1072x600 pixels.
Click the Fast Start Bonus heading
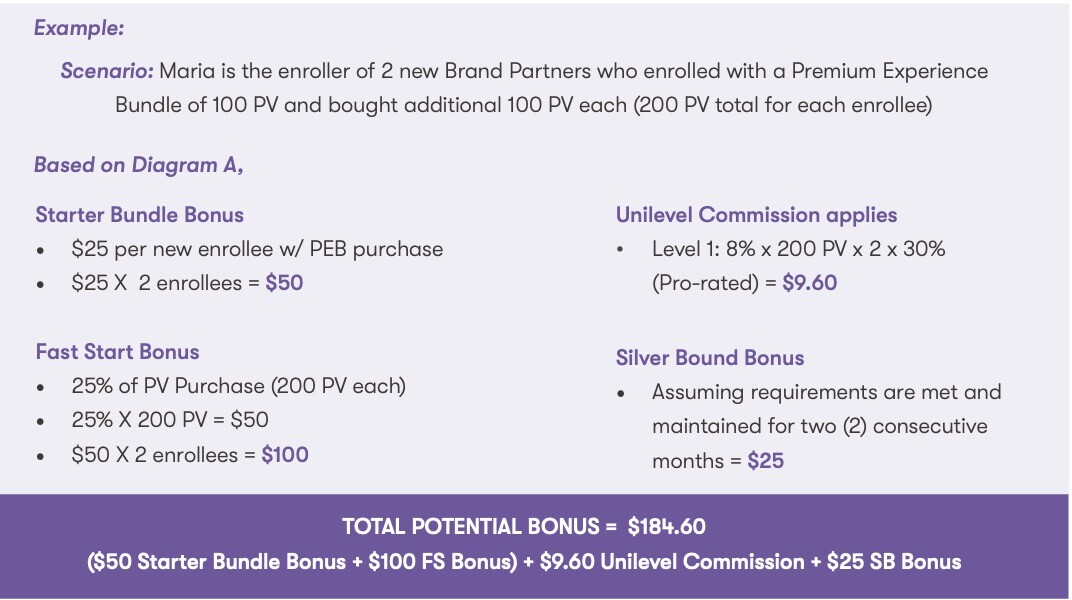118,352
